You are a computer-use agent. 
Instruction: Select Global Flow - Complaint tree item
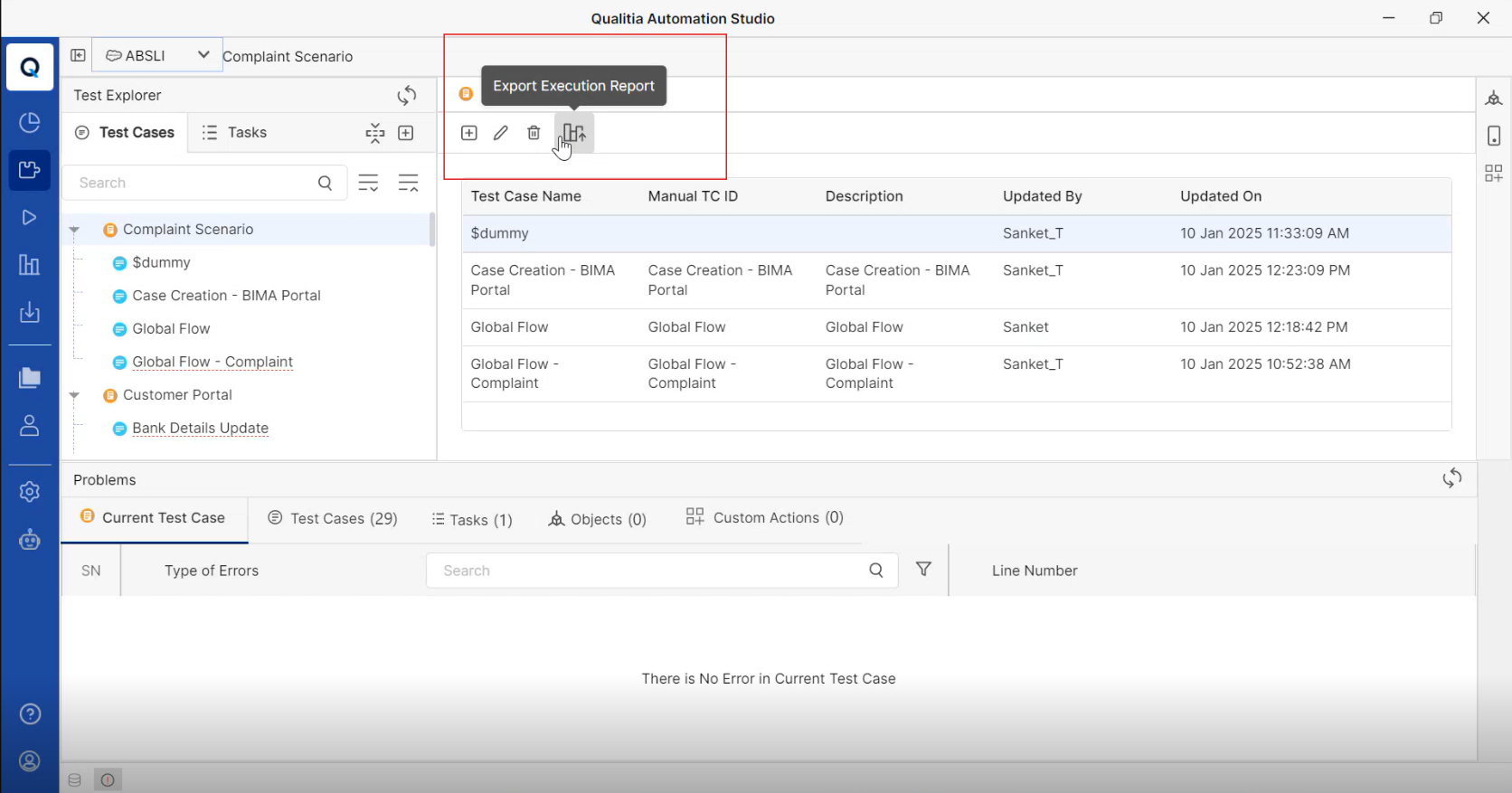213,362
